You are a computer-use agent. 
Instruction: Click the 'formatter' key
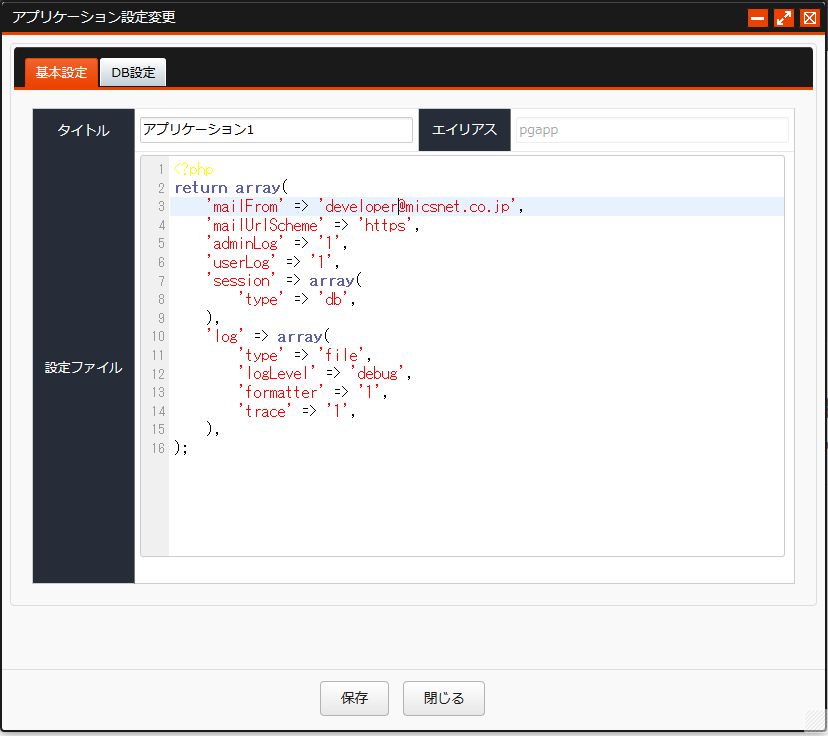(280, 392)
